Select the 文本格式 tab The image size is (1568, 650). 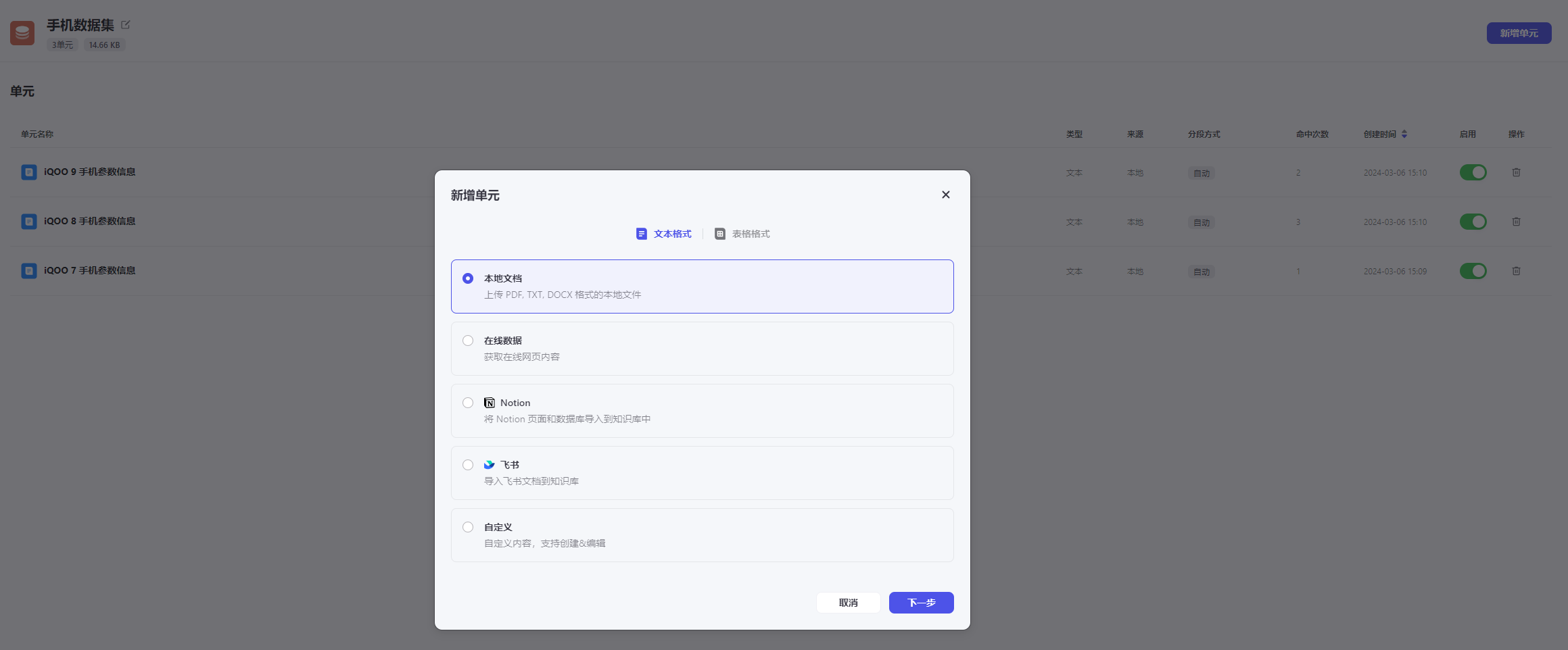pyautogui.click(x=664, y=234)
